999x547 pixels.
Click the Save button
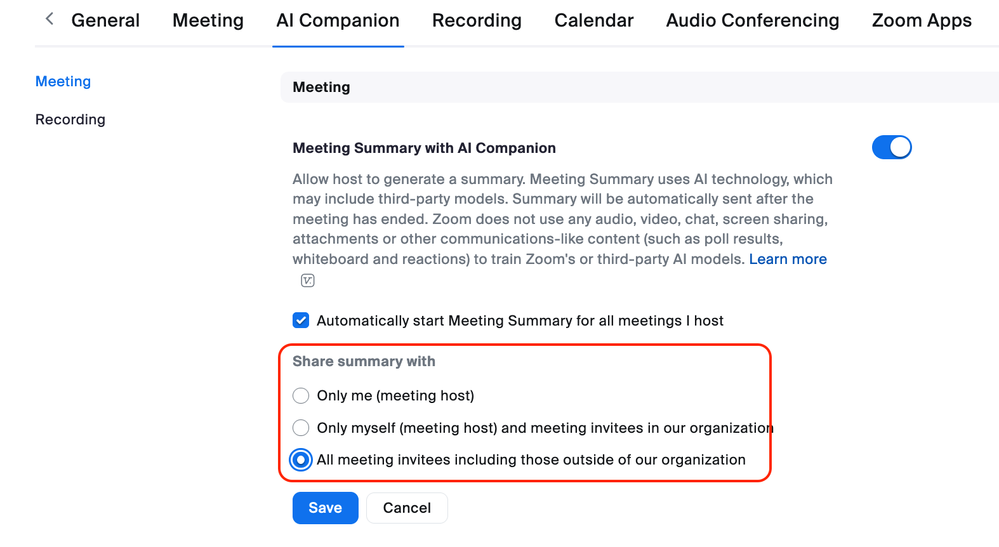(325, 508)
